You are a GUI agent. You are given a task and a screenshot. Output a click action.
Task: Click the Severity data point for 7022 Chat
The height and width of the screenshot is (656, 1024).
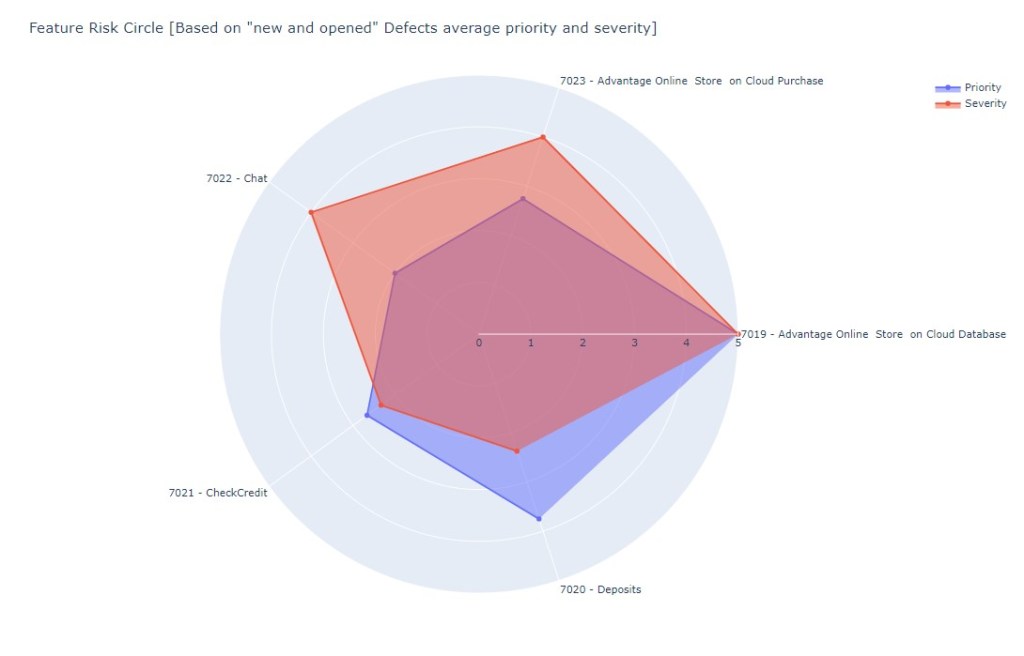tap(312, 212)
